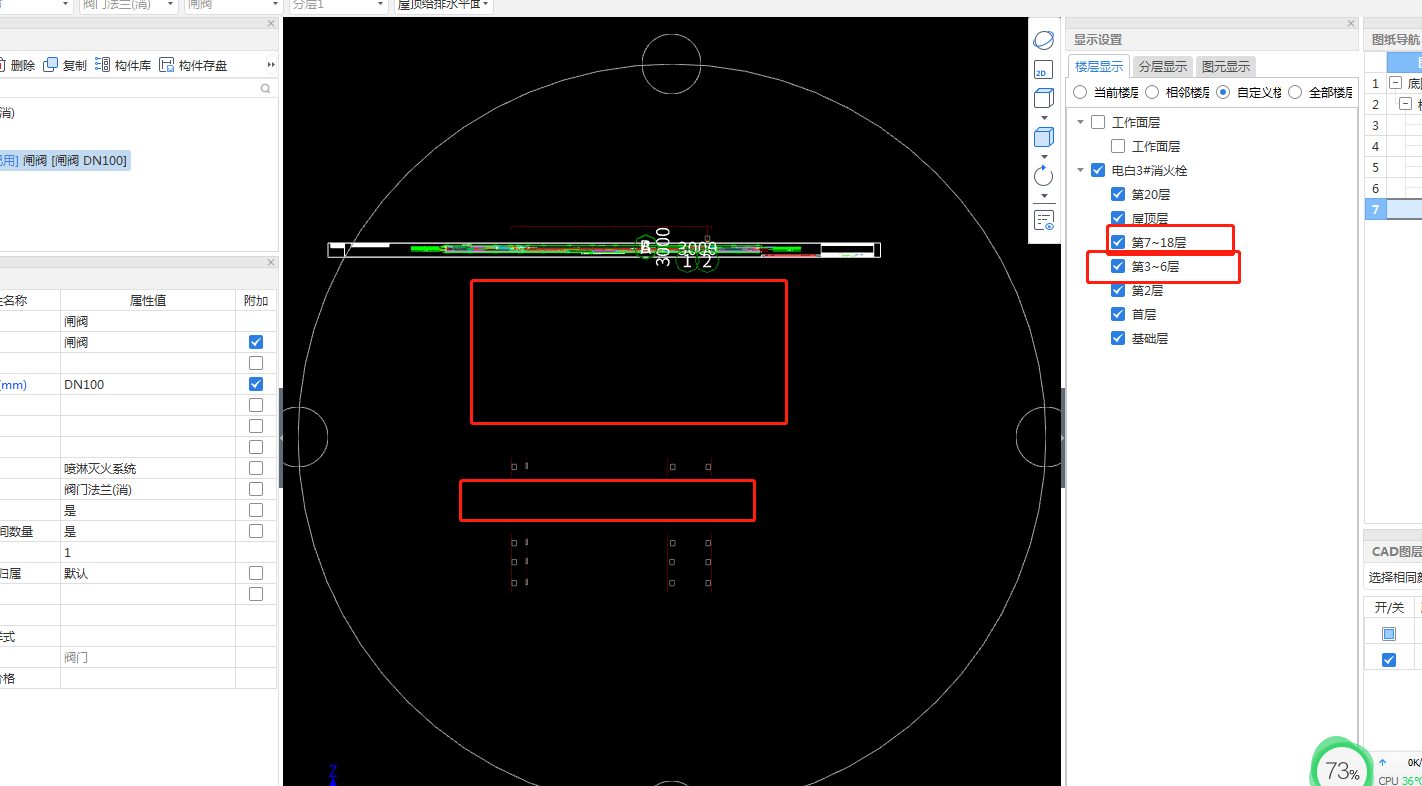Screen dimensions: 1422x786
Task: Open the 屋顶给排水平面 drawing dropdown
Action: click(x=442, y=5)
